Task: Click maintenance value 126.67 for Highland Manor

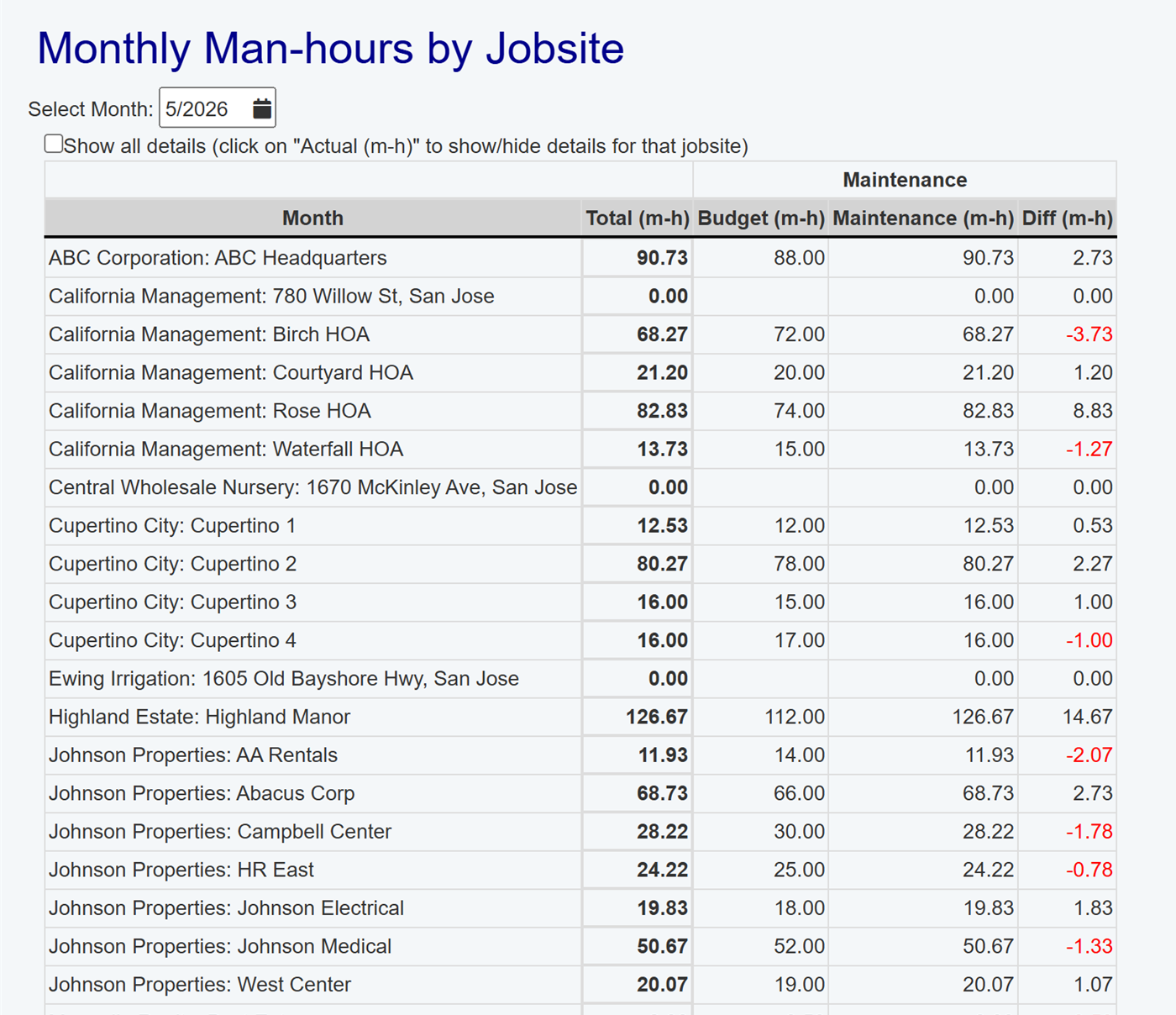Action: [983, 717]
